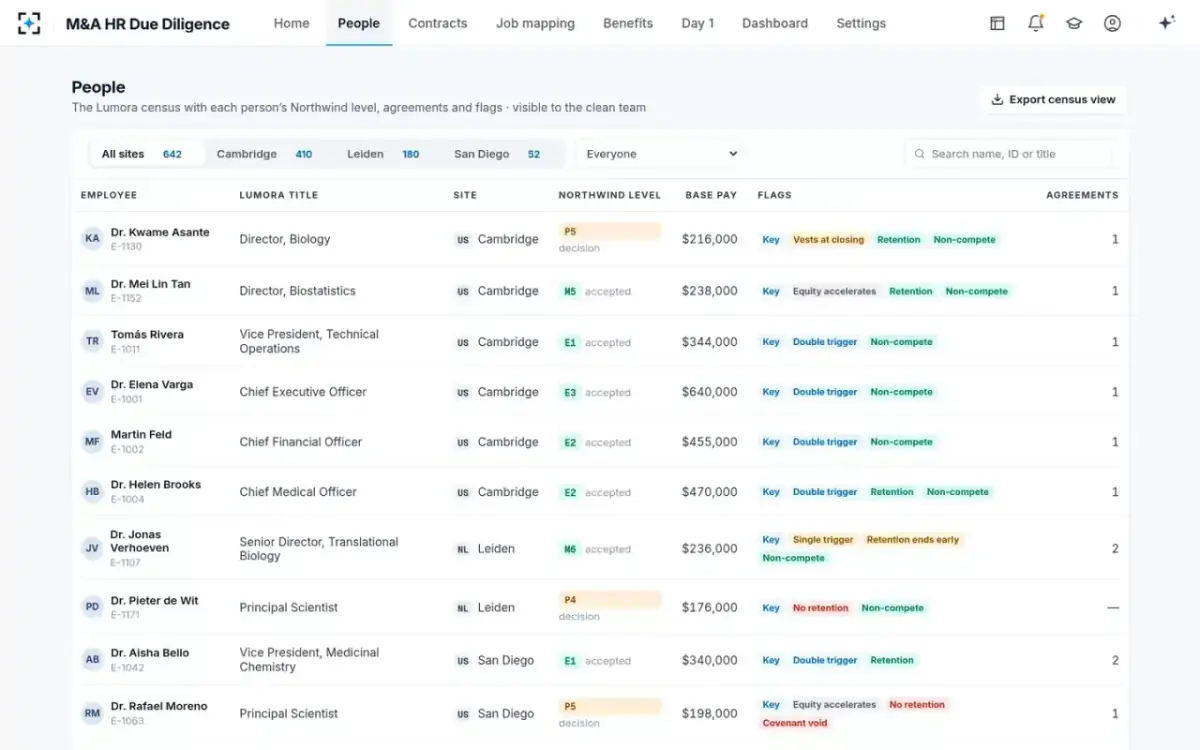Screen dimensions: 1200x750
Task: Click the Single trigger flag
Action: [823, 540]
